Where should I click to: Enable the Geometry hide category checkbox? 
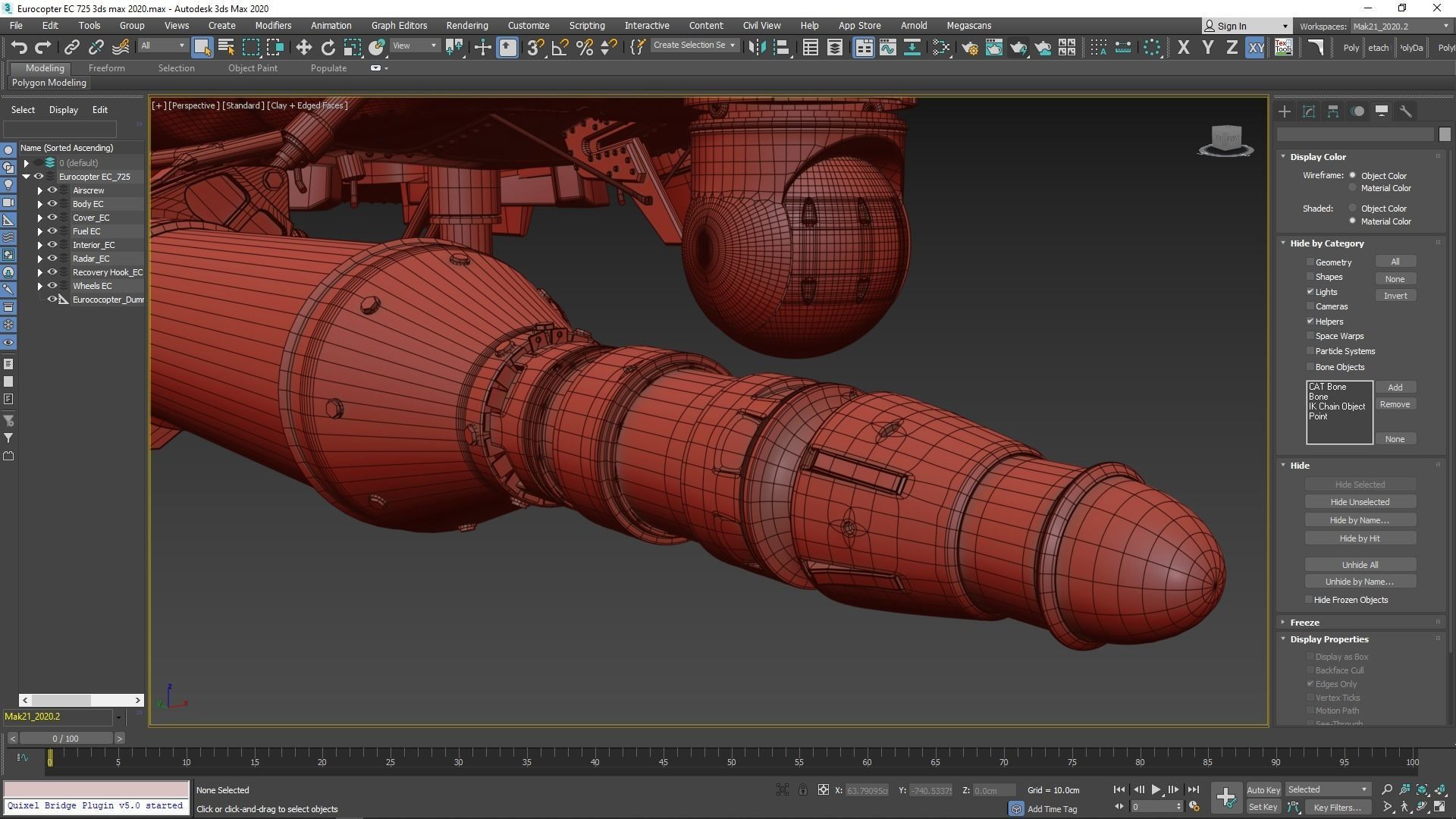1310,262
